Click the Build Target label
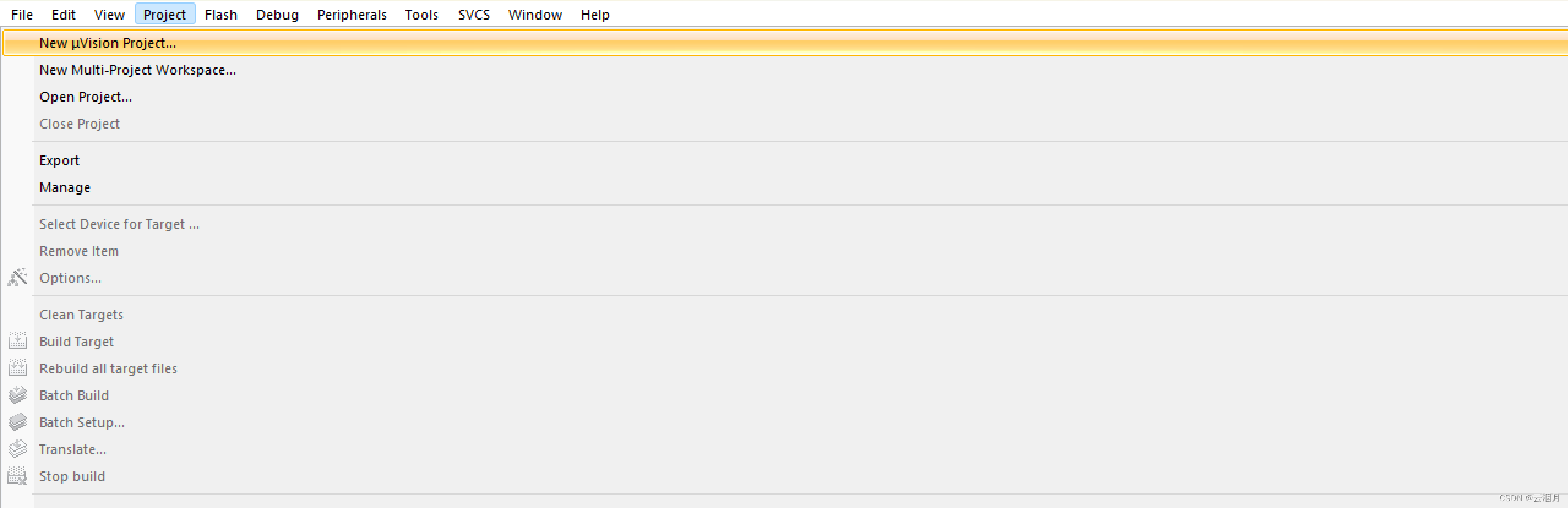 [x=77, y=342]
